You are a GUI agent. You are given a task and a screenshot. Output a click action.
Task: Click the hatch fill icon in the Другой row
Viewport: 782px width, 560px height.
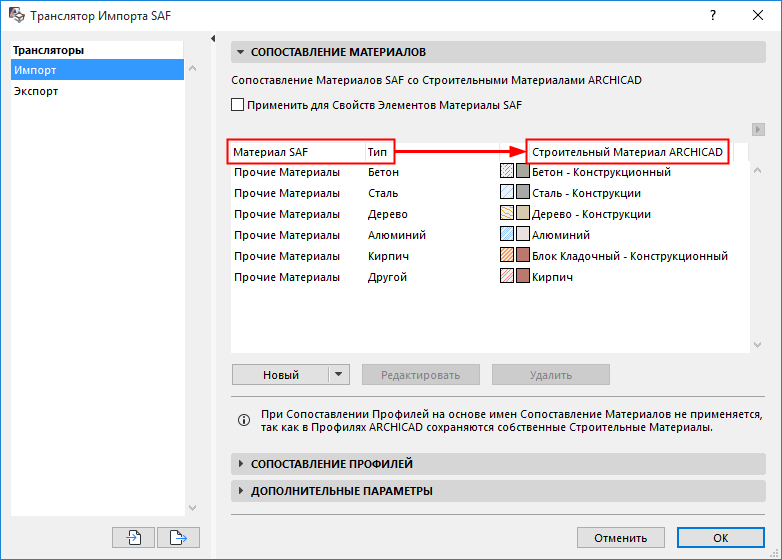(x=507, y=276)
